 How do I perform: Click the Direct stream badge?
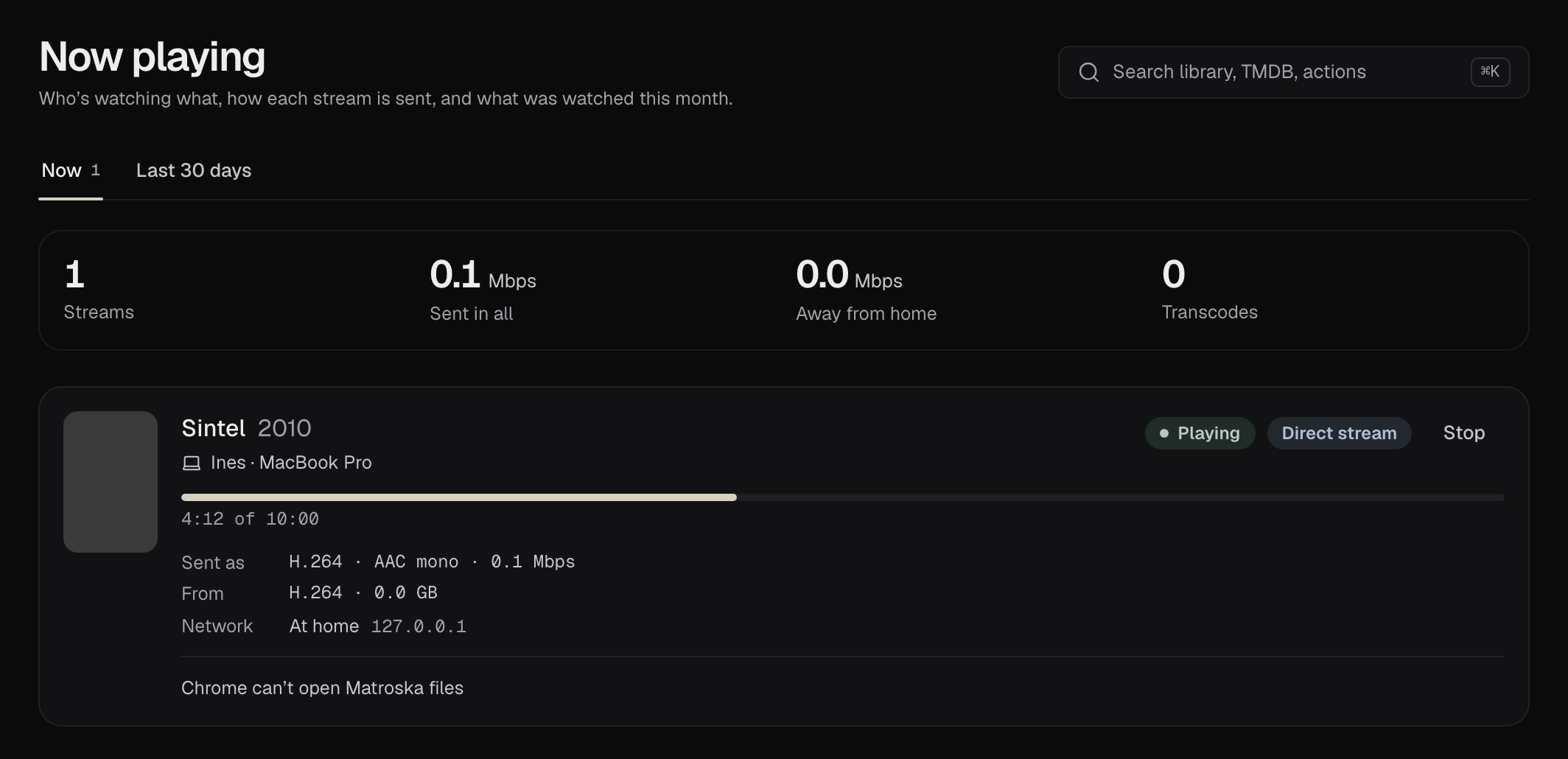[x=1339, y=433]
